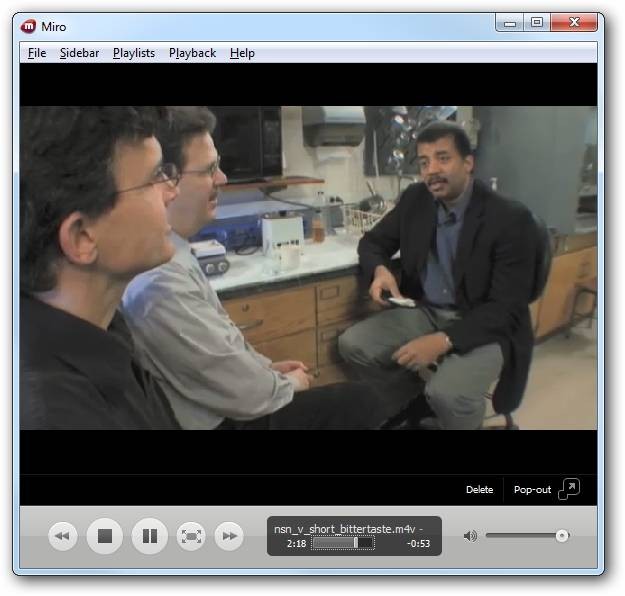
Task: Click the volume slider knob
Action: point(562,536)
